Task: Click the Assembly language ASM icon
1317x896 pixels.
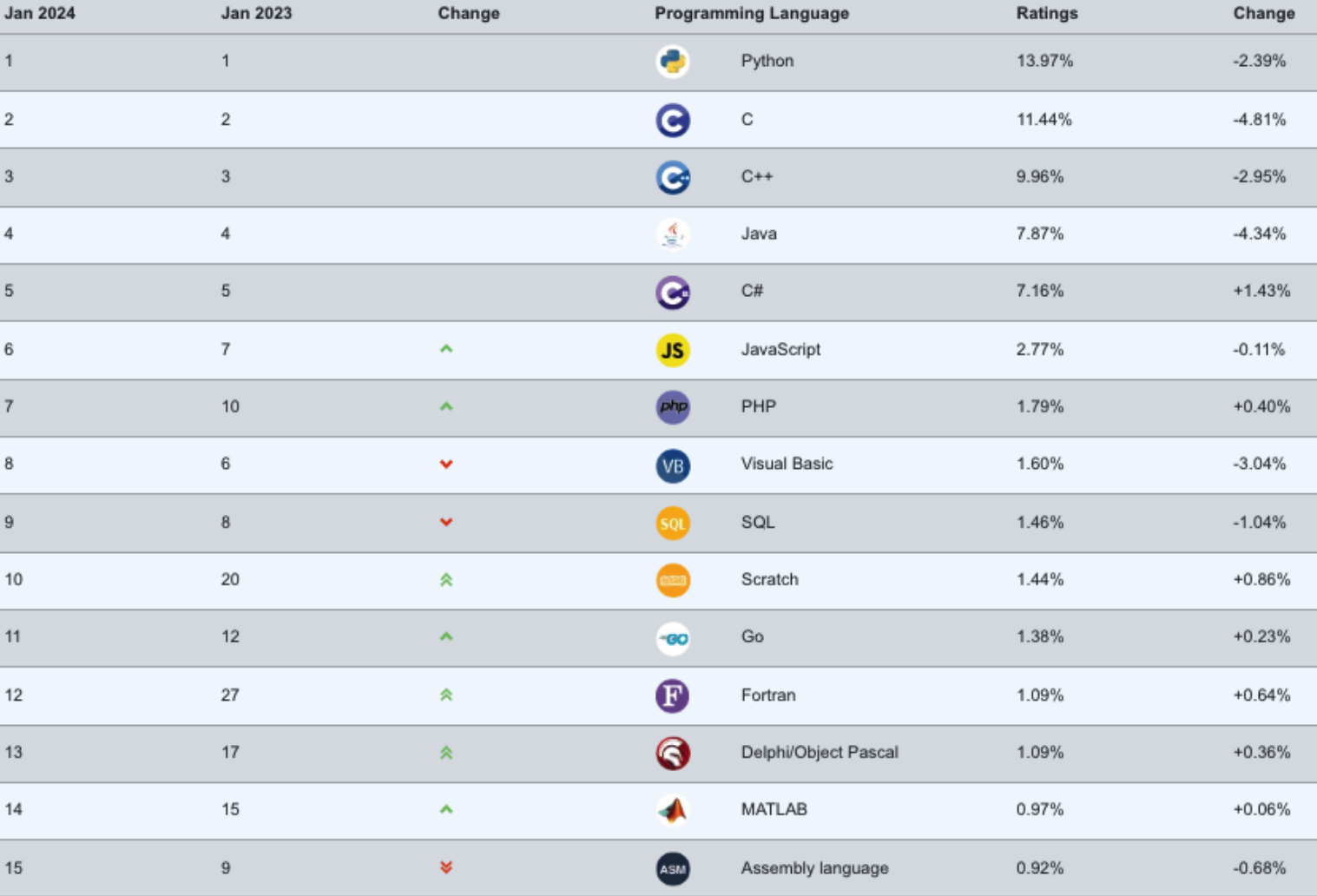Action: [x=673, y=868]
